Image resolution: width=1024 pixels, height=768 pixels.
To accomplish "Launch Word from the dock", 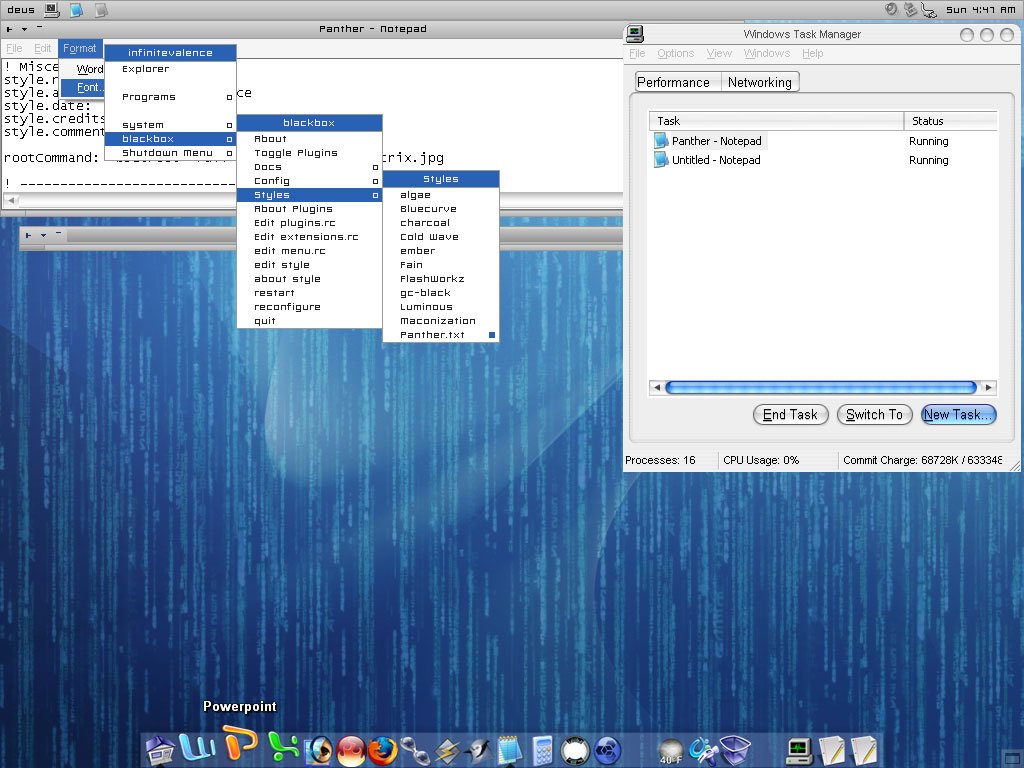I will (197, 747).
